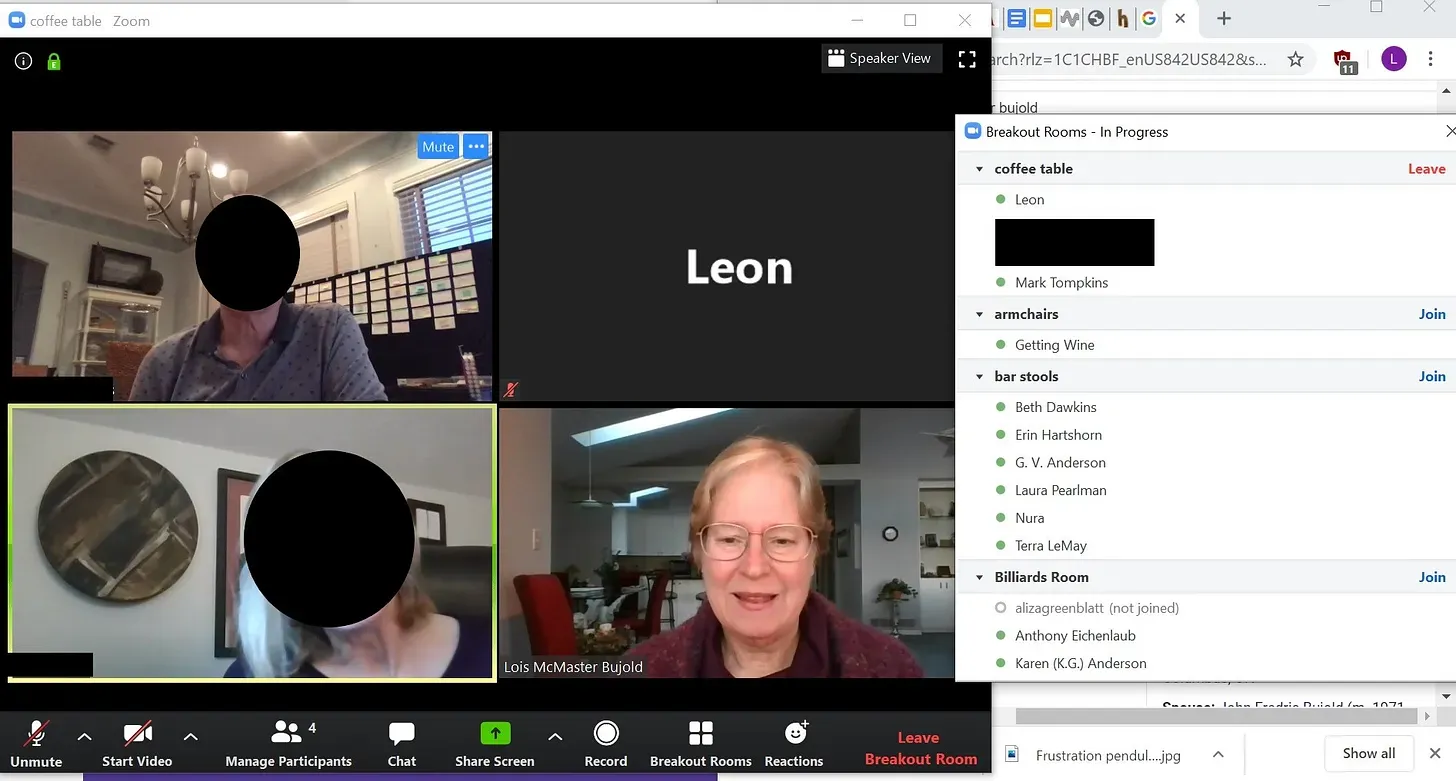Open the Chat panel icon
Viewport: 1456px width, 781px height.
(x=401, y=735)
